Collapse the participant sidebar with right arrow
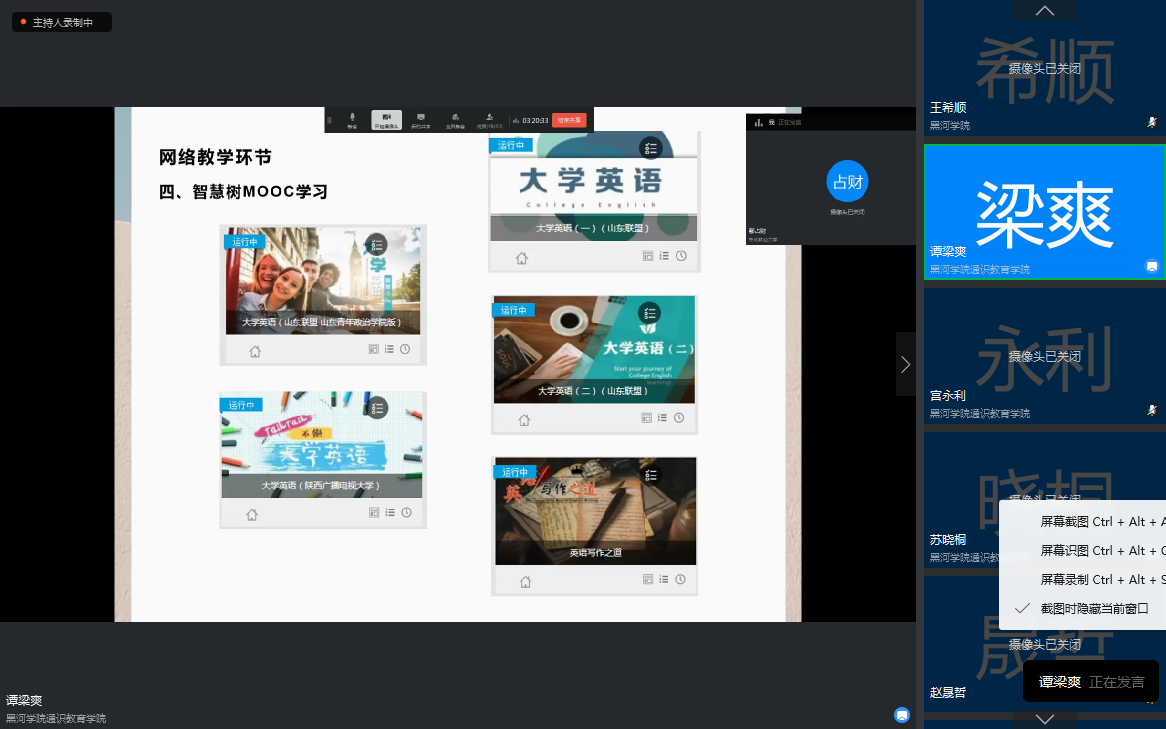The width and height of the screenshot is (1166, 729). click(x=905, y=364)
